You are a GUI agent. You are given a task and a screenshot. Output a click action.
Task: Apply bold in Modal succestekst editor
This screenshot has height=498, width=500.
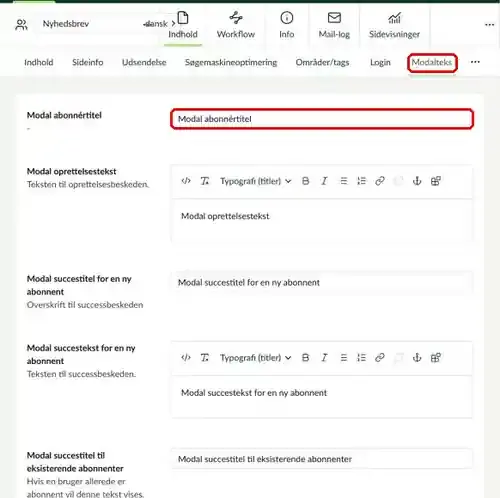(305, 358)
